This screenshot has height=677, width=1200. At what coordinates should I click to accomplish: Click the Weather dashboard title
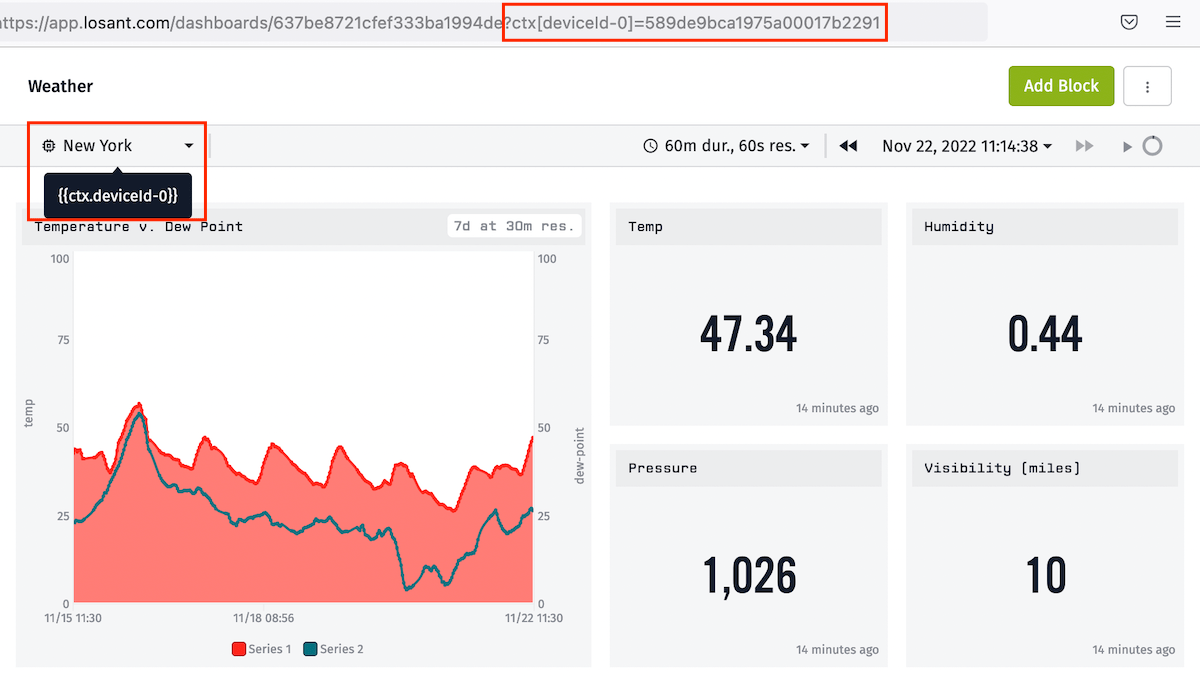point(60,86)
